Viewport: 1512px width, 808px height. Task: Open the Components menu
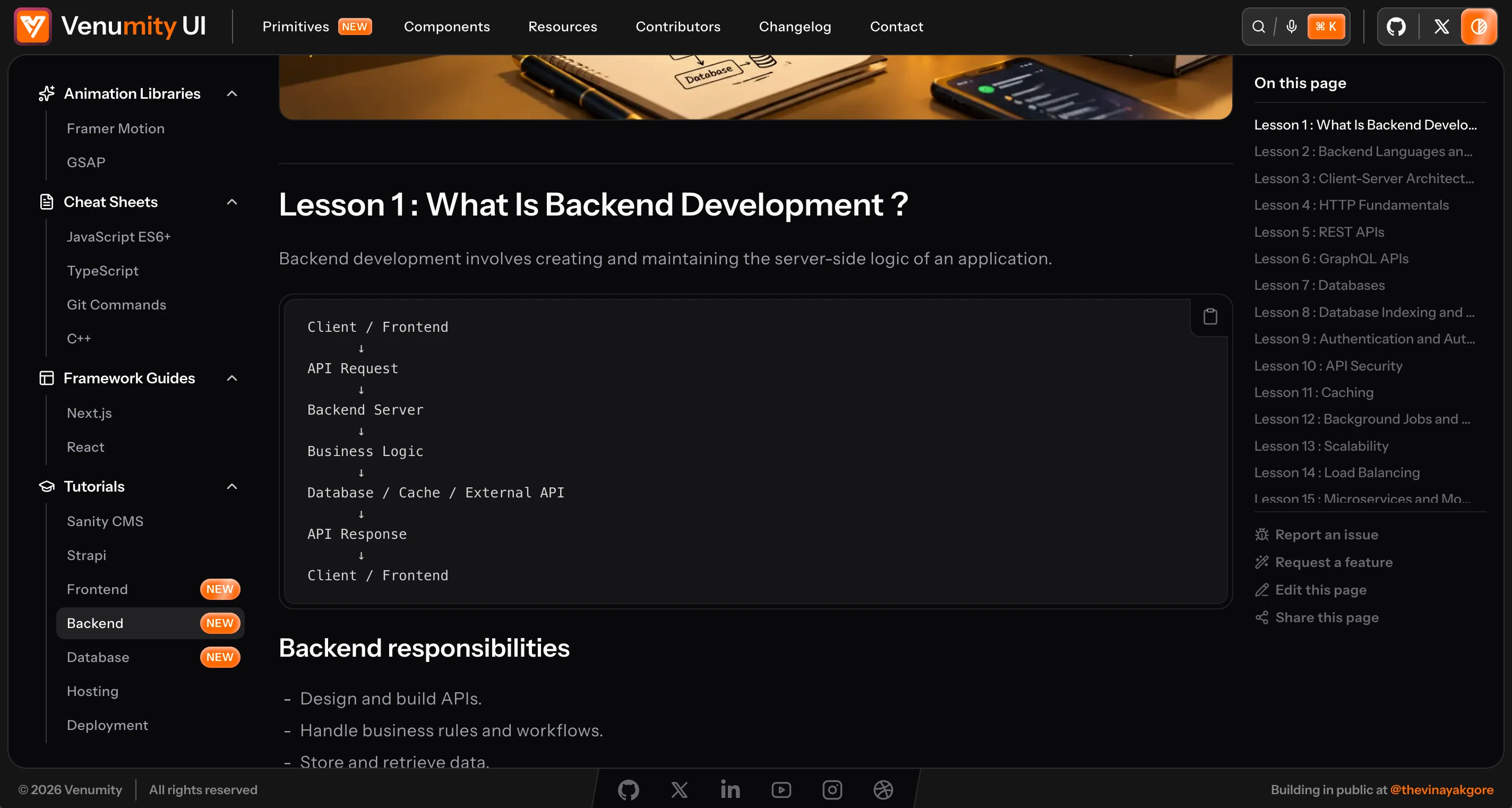point(446,27)
